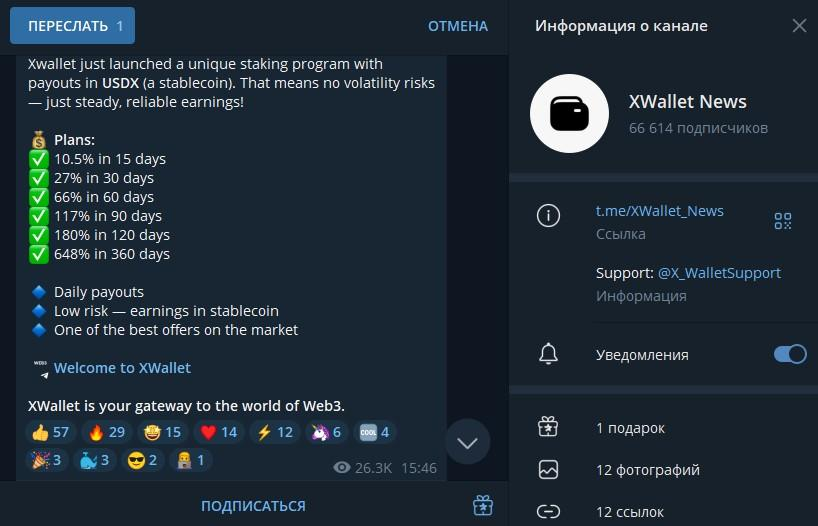
Task: Click the sunglasses emoji reaction with 2
Action: pos(142,460)
